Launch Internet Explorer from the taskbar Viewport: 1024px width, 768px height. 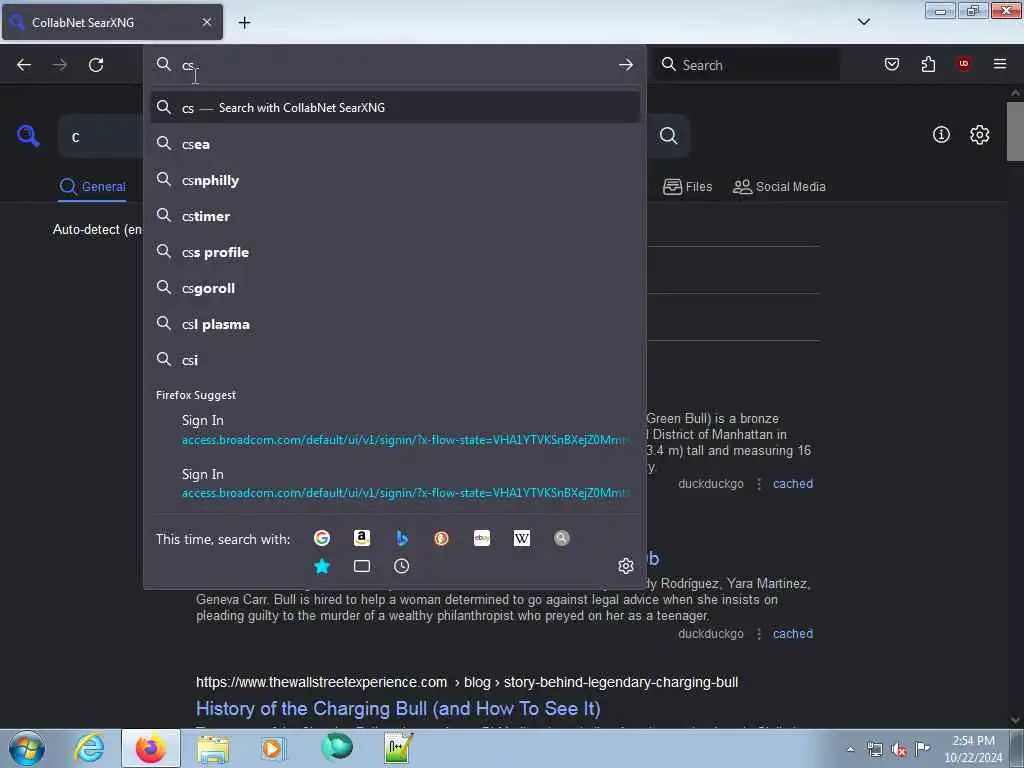click(89, 748)
